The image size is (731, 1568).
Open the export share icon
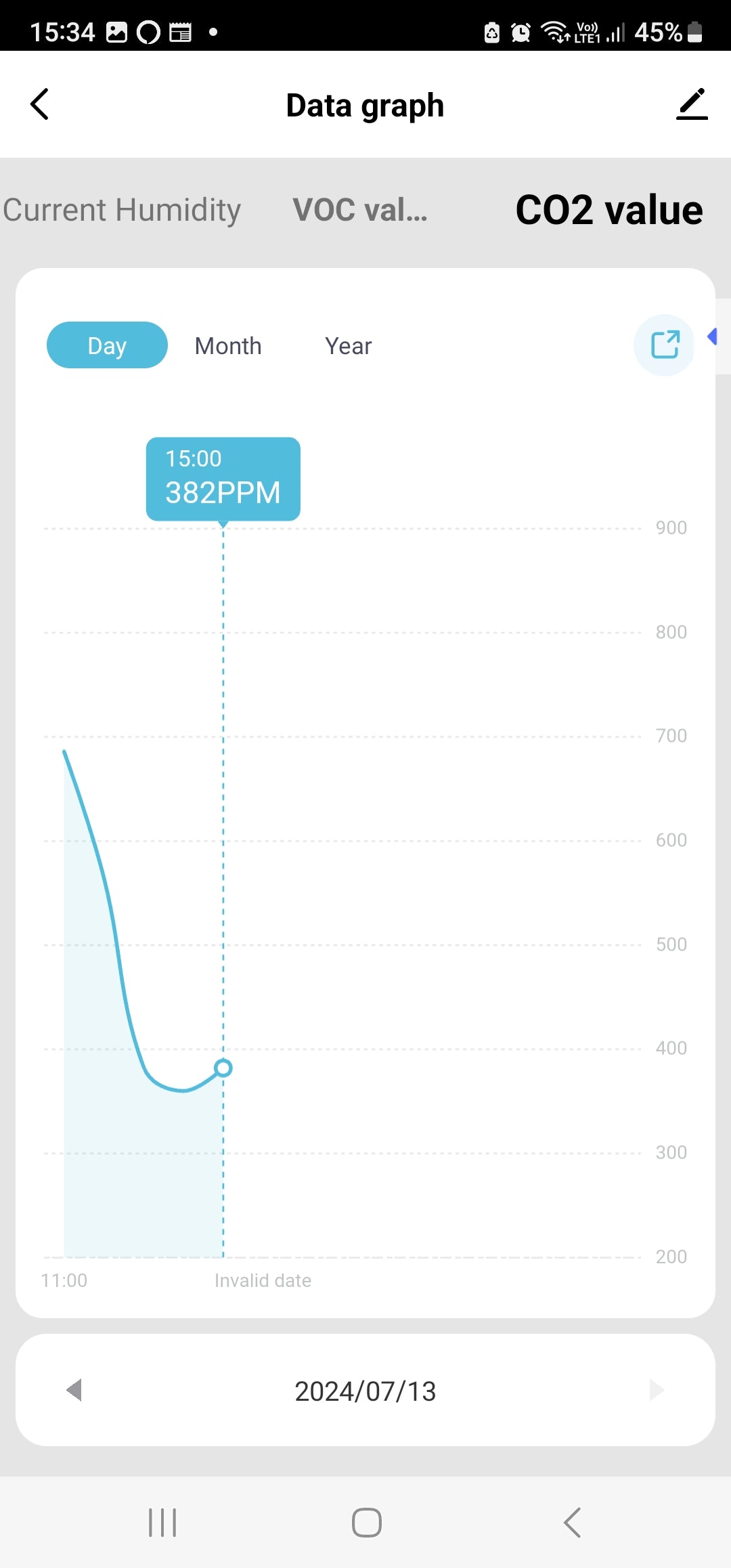pyautogui.click(x=664, y=345)
